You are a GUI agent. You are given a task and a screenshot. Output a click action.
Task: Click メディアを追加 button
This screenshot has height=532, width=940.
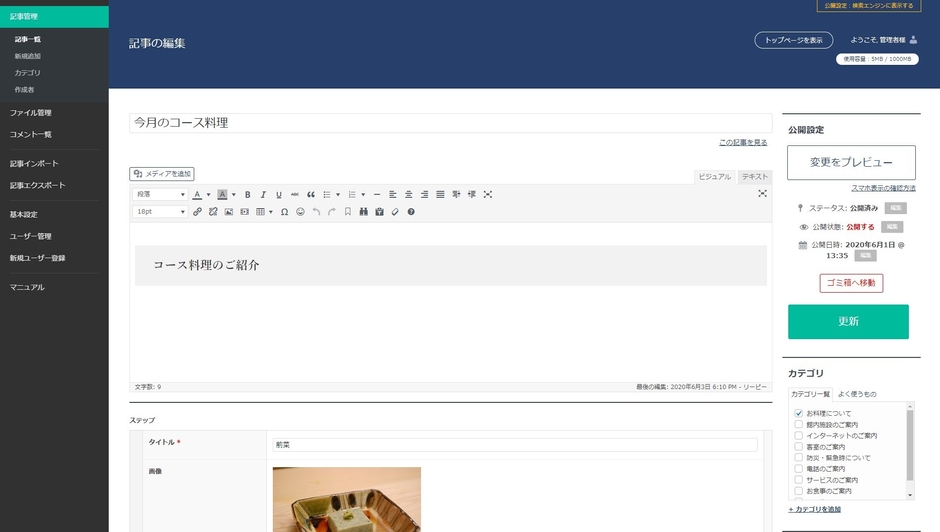click(x=162, y=174)
